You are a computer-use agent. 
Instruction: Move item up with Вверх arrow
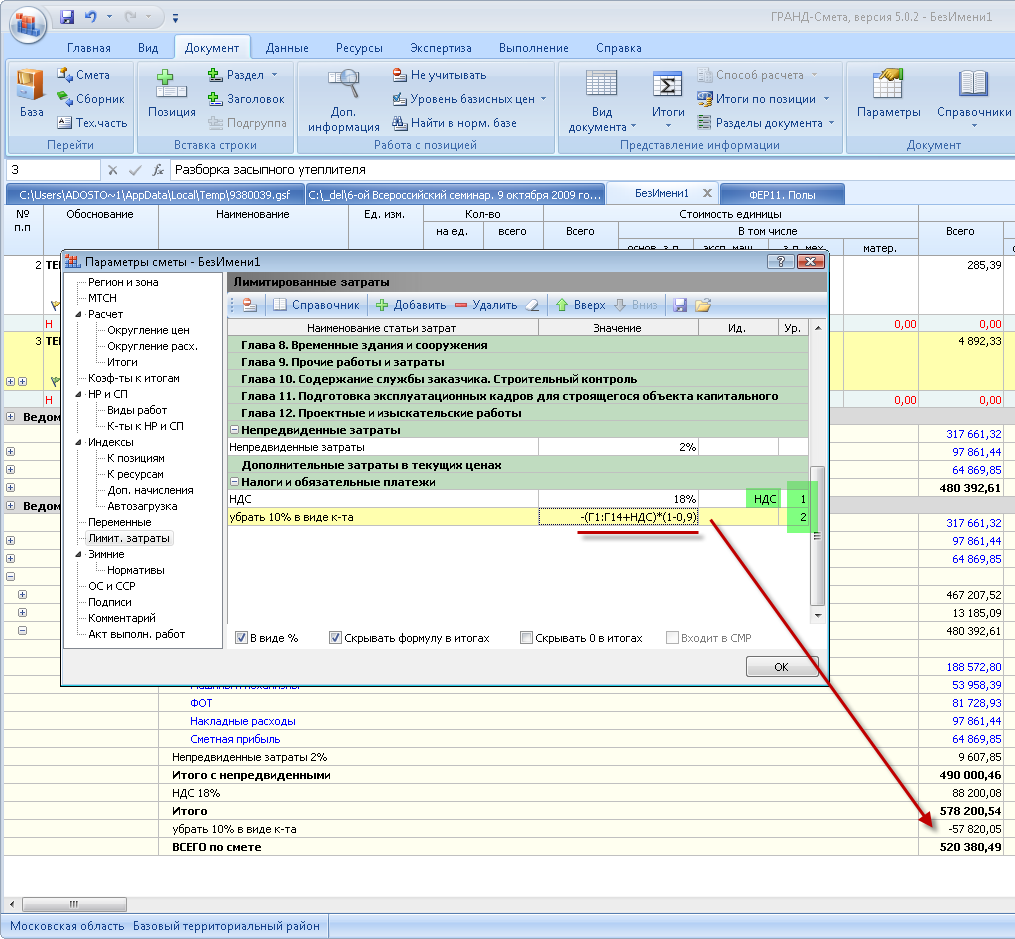(x=580, y=305)
